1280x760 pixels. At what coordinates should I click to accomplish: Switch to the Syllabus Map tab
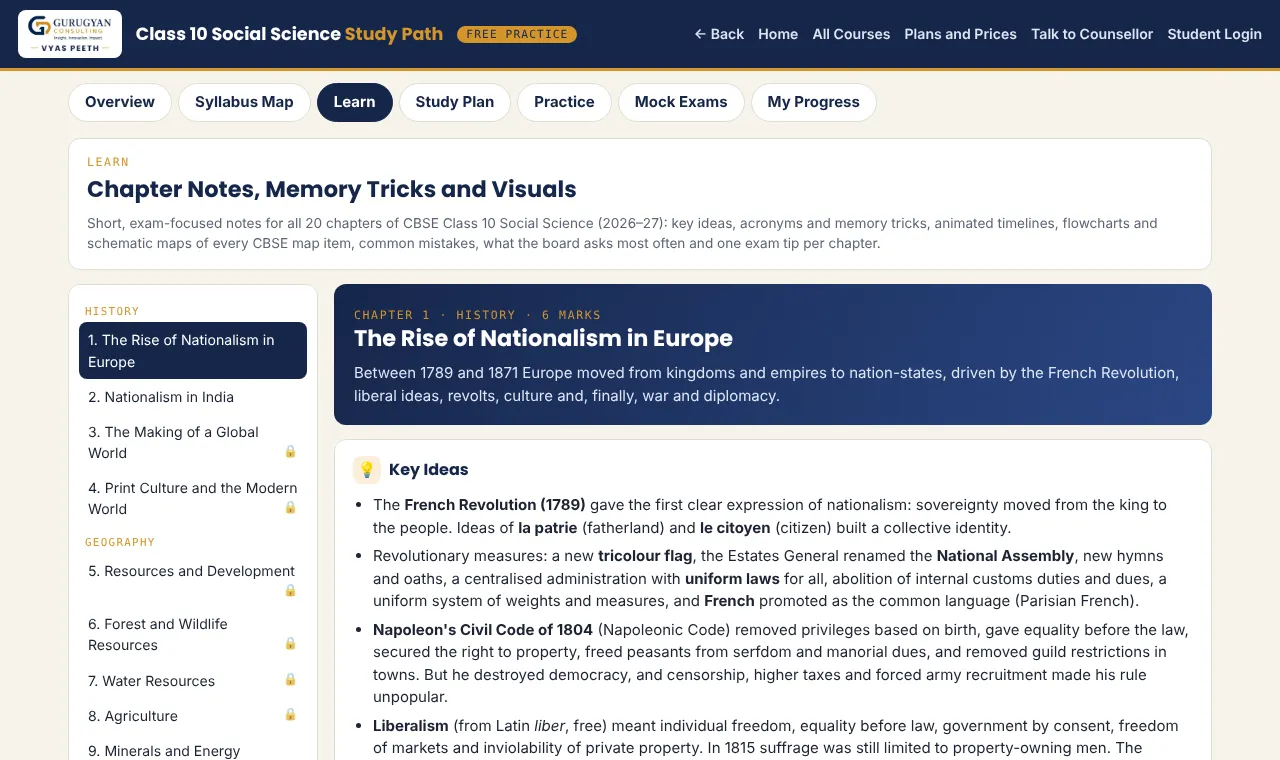[244, 102]
